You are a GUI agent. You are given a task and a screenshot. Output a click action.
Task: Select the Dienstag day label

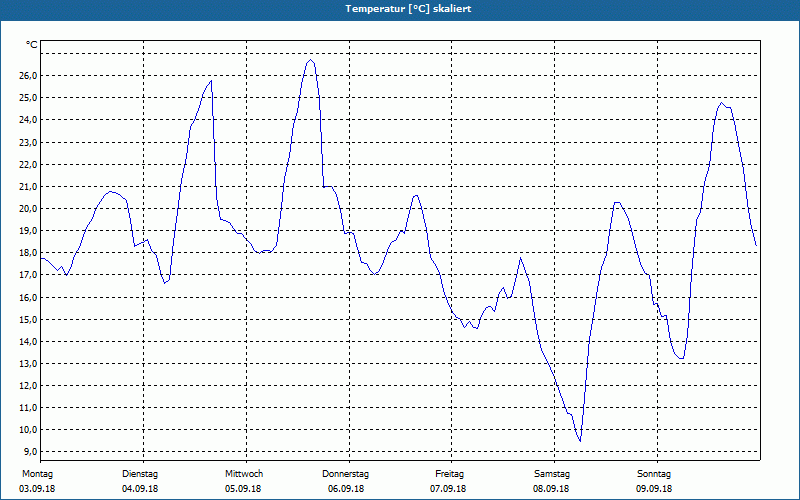(140, 474)
